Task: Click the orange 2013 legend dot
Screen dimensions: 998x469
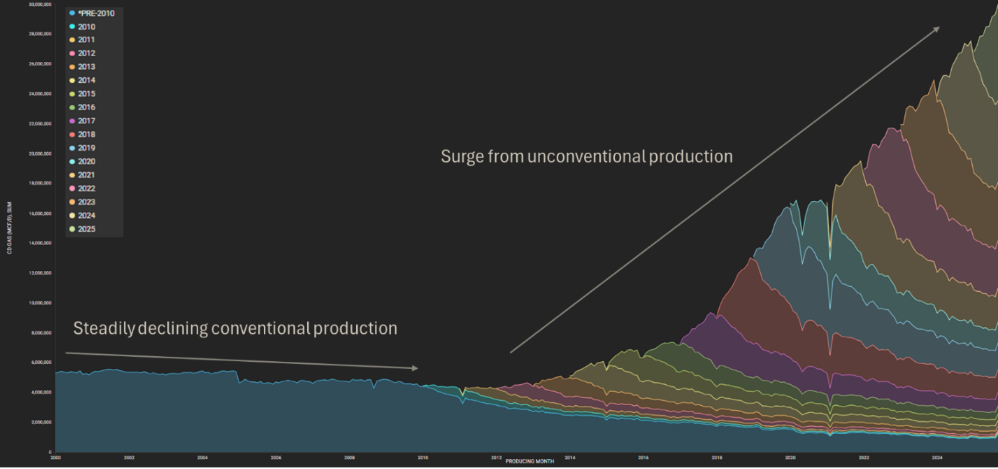Action: click(71, 67)
